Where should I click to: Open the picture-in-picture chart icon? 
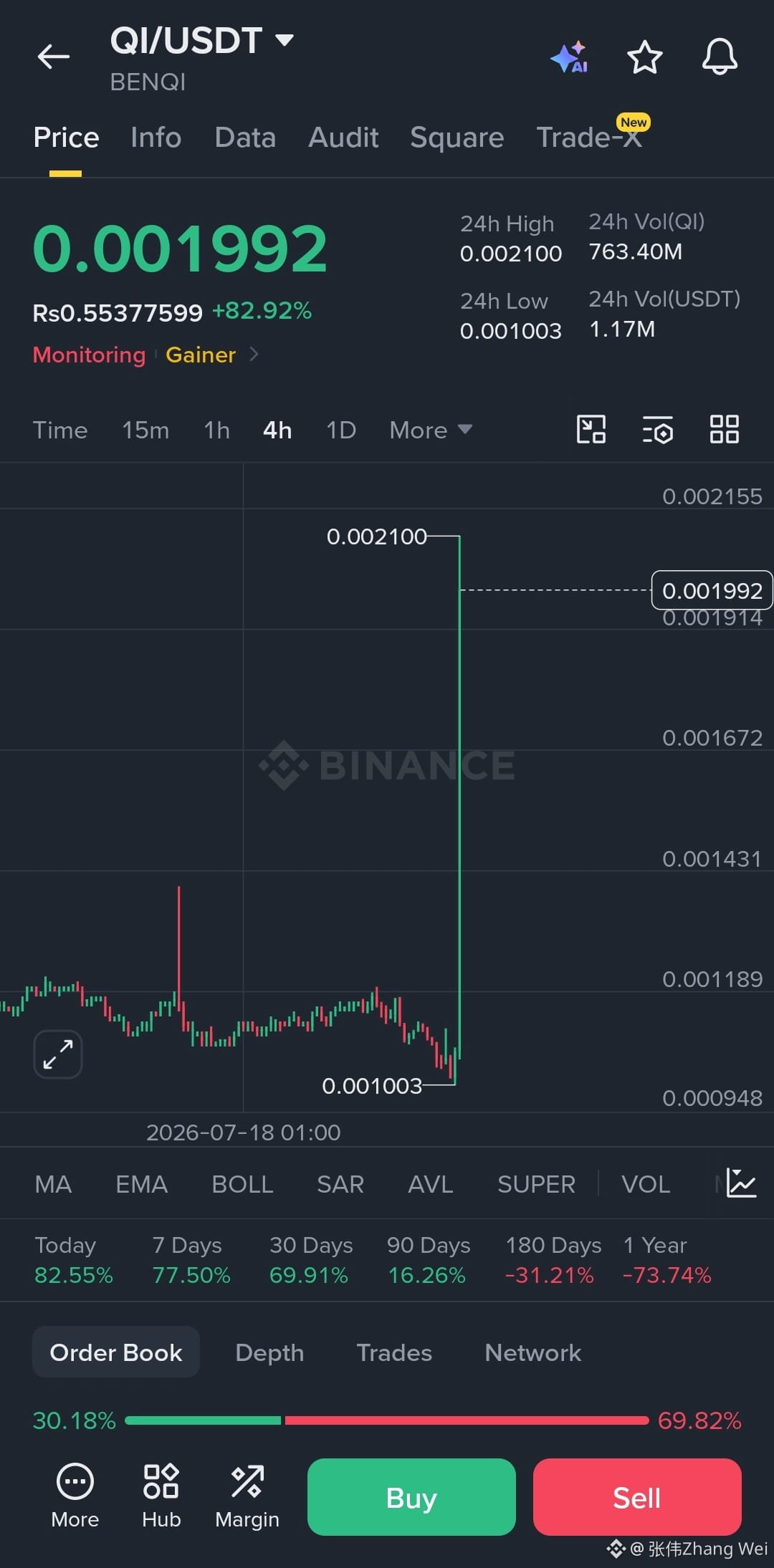(x=591, y=430)
